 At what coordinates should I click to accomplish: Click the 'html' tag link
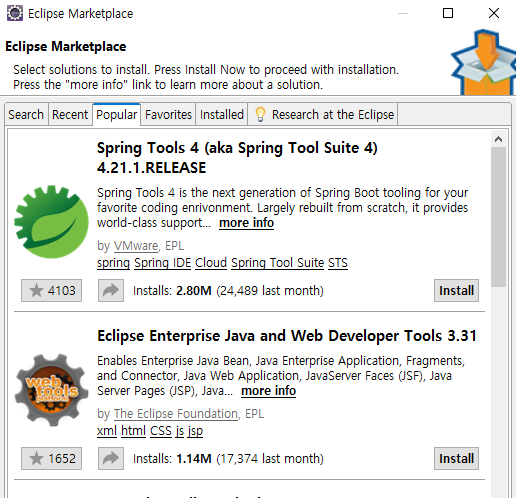tap(133, 431)
